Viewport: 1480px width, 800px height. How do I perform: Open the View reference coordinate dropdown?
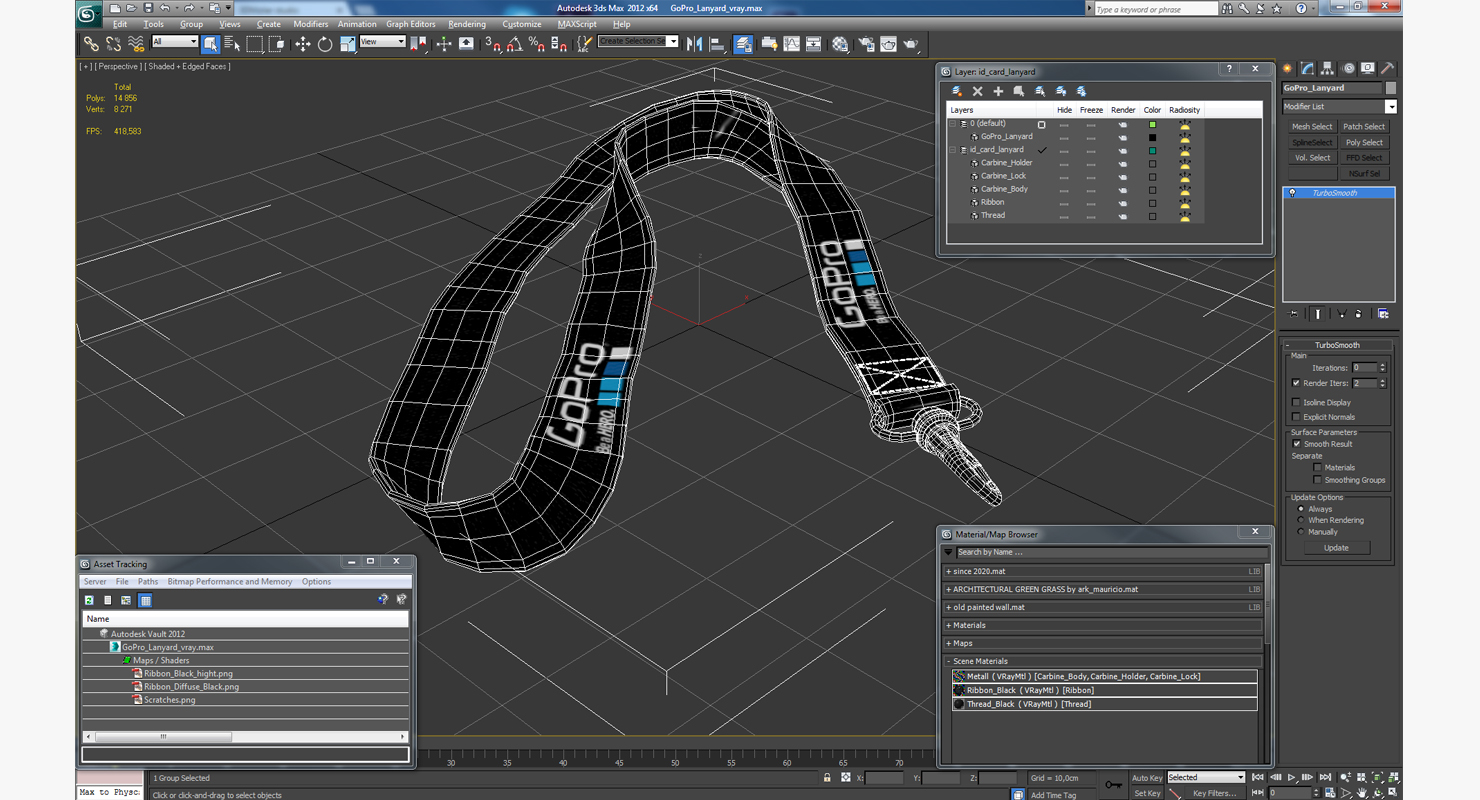pyautogui.click(x=382, y=42)
